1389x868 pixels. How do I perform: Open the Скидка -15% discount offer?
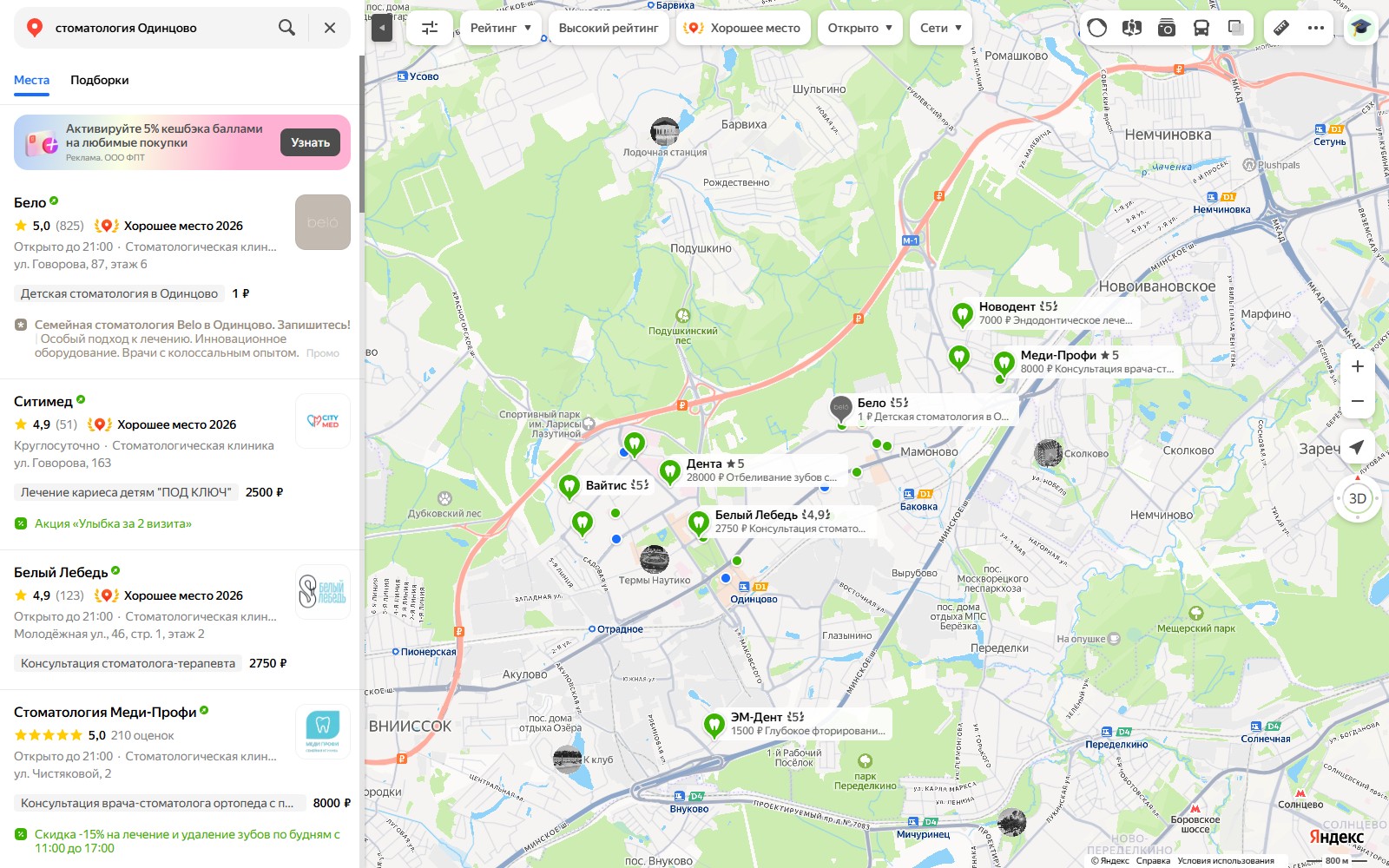[188, 841]
